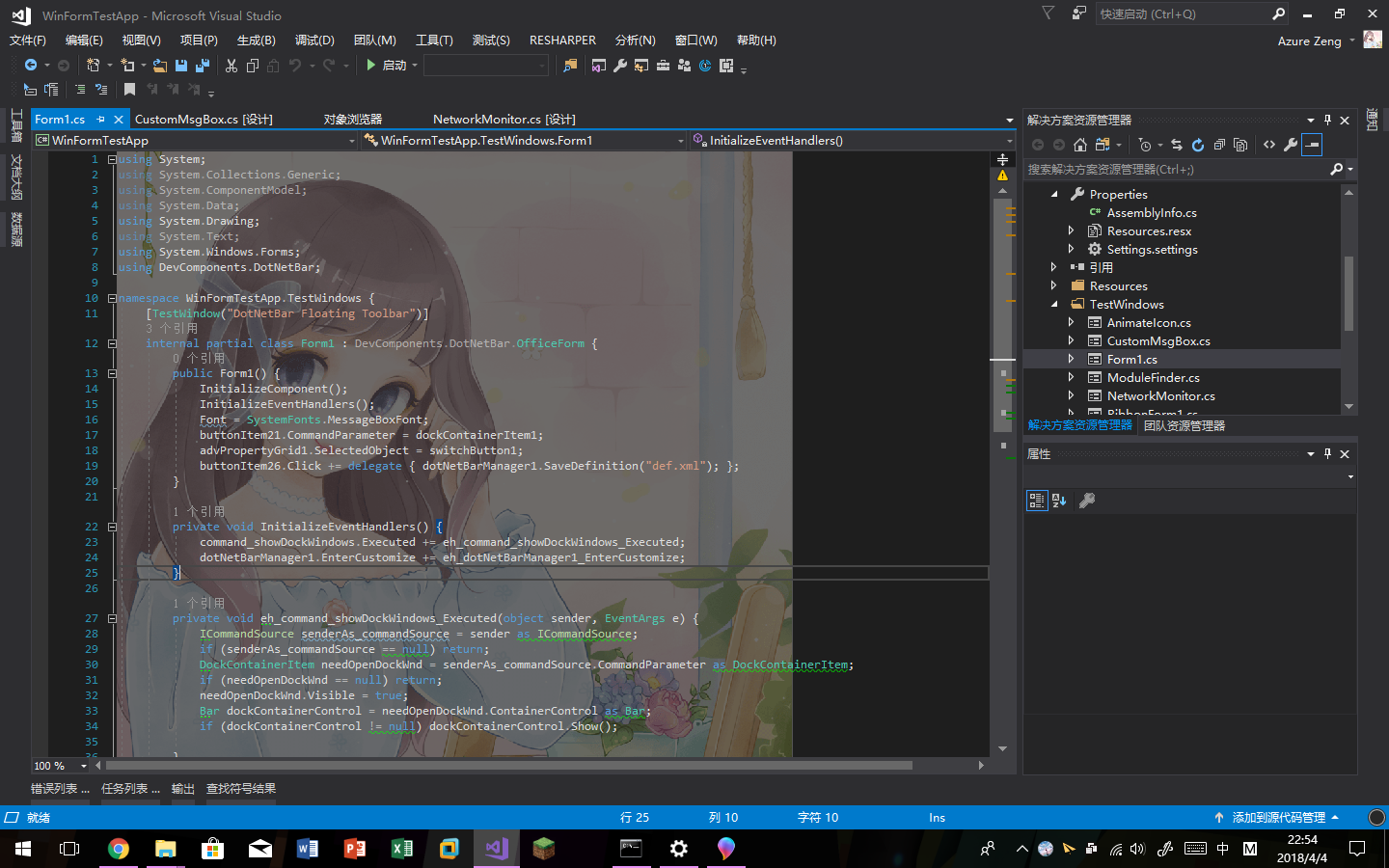Toggle Preview Selected Items in Solution Explorer
The image size is (1389, 868).
pos(1312,145)
